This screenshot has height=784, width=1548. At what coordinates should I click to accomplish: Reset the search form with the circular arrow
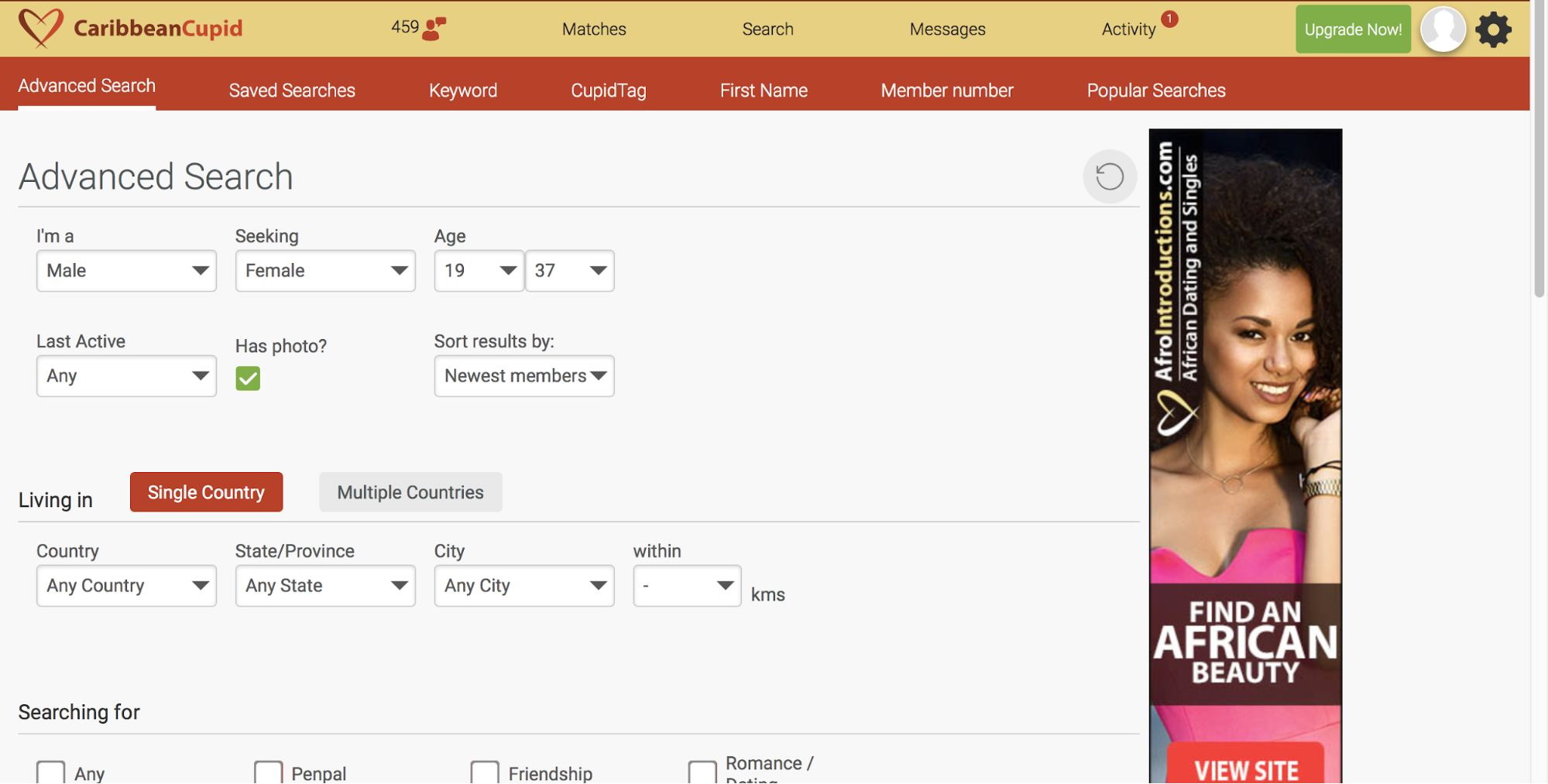pyautogui.click(x=1109, y=176)
